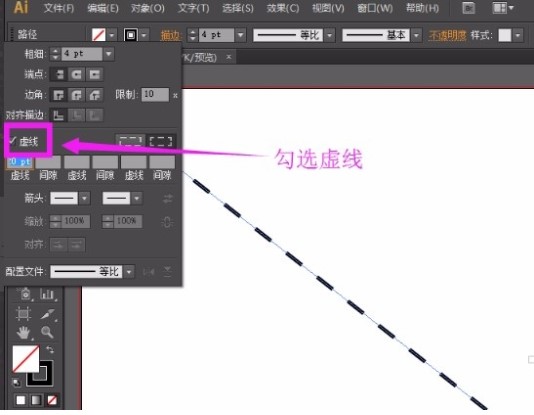Uncheck the 虚线 dashed line checkbox
The image size is (534, 415).
tap(12, 140)
